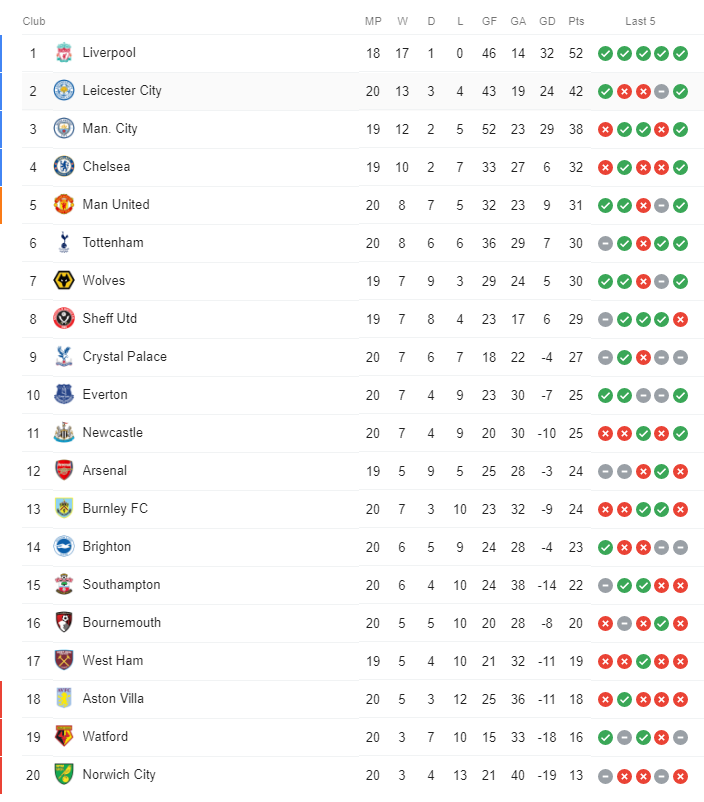Click the Norwich City badge

[x=64, y=774]
